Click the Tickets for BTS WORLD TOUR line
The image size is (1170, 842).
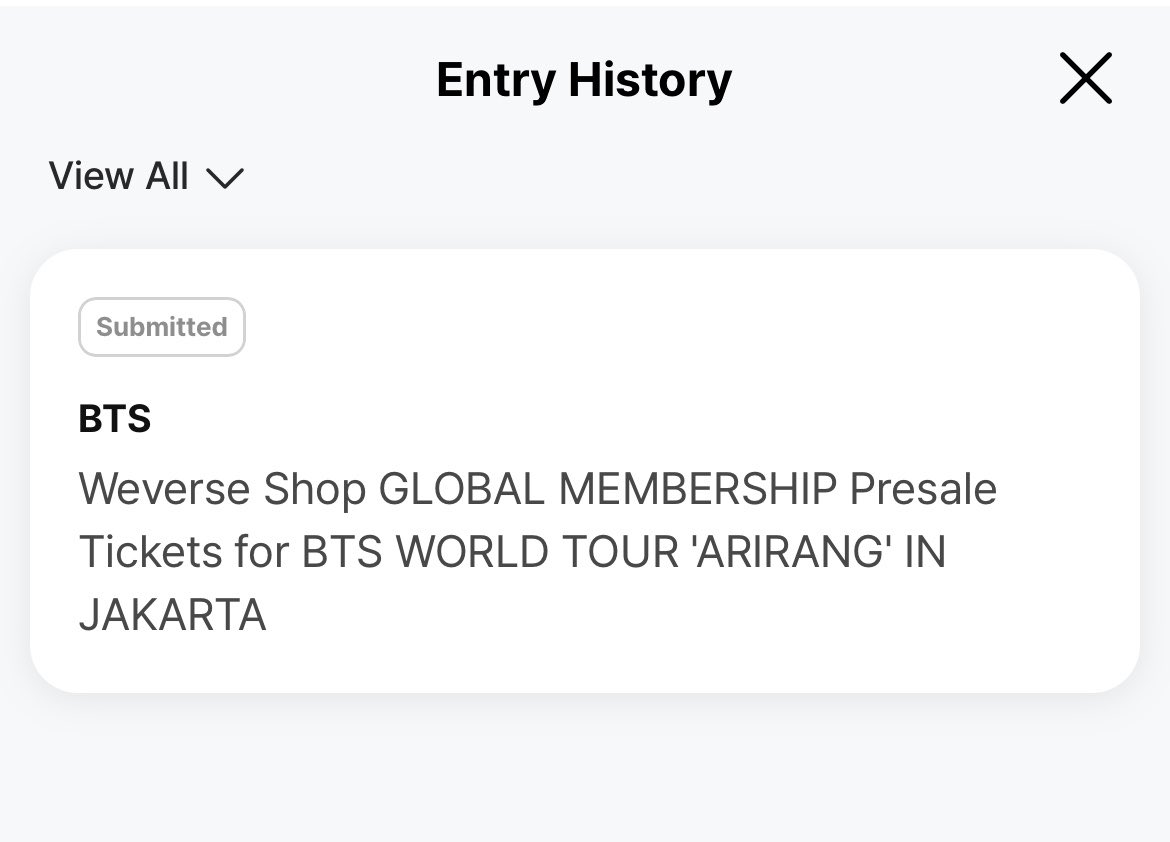513,552
